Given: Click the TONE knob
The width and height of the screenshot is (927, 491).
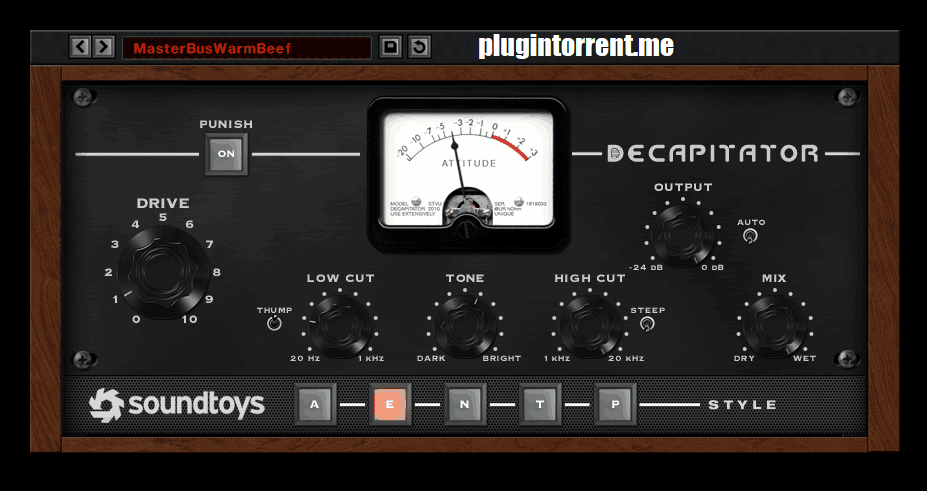Looking at the screenshot, I should (x=465, y=326).
